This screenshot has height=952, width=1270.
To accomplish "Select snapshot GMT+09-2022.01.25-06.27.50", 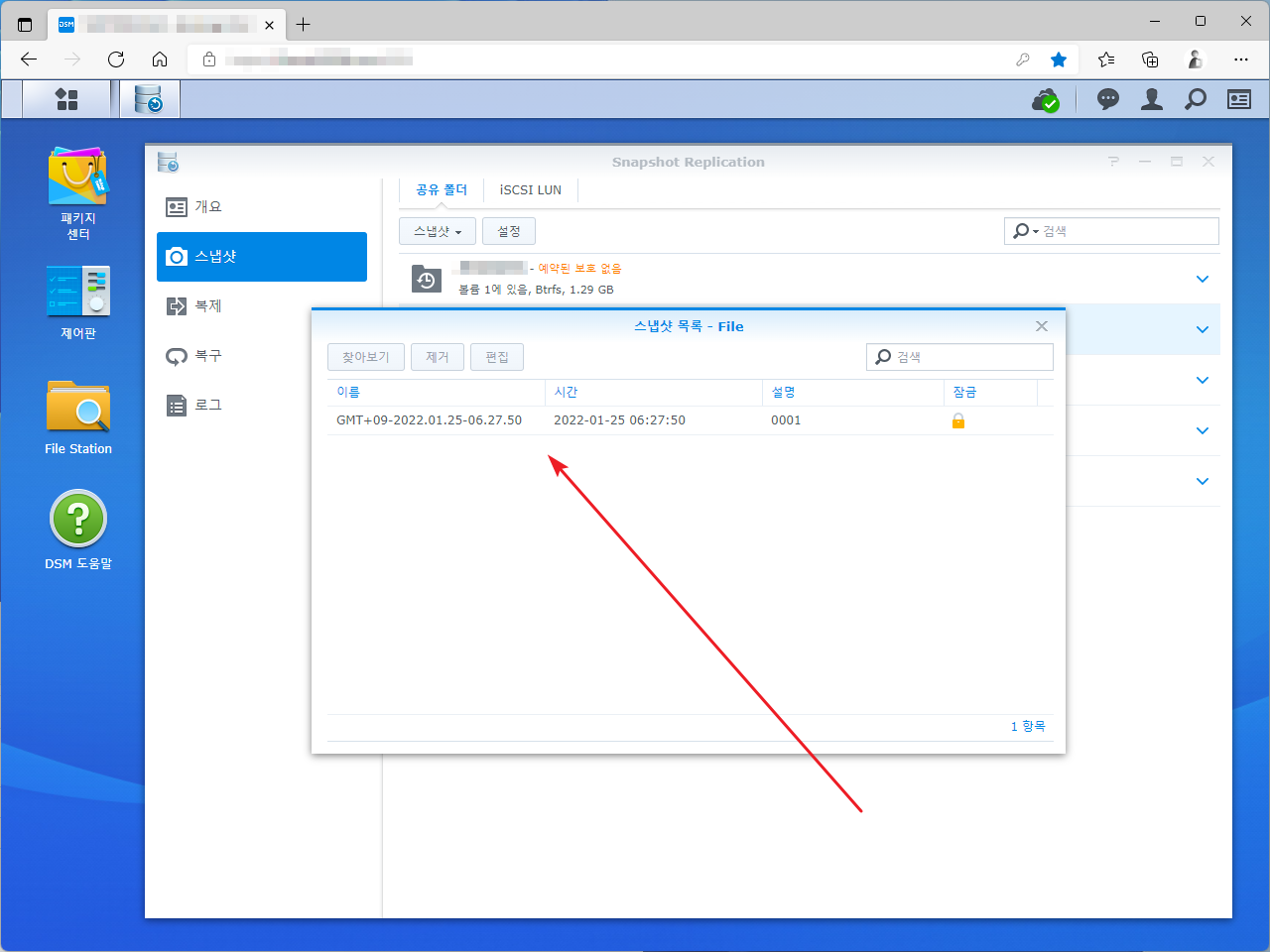I will click(x=429, y=420).
